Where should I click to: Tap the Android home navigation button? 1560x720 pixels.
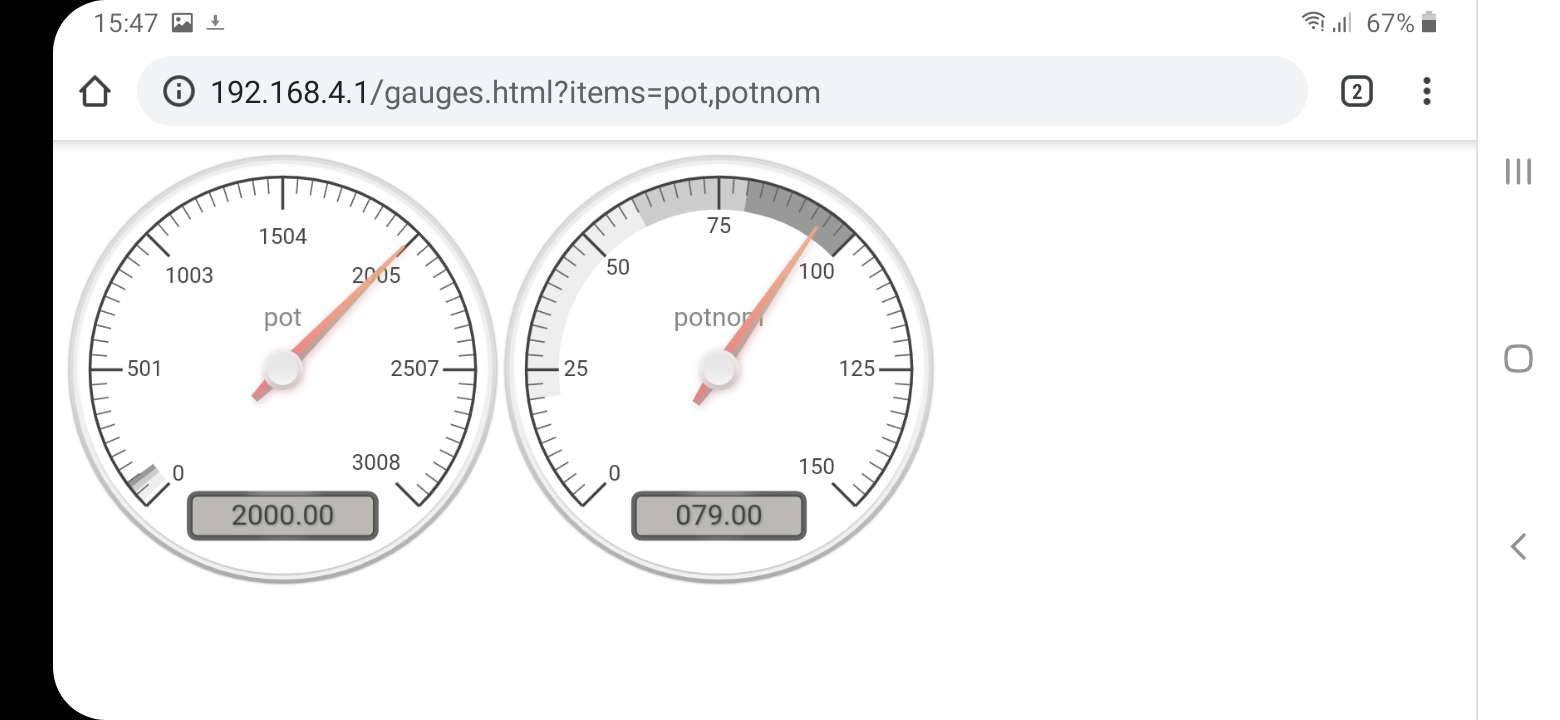pyautogui.click(x=1518, y=358)
